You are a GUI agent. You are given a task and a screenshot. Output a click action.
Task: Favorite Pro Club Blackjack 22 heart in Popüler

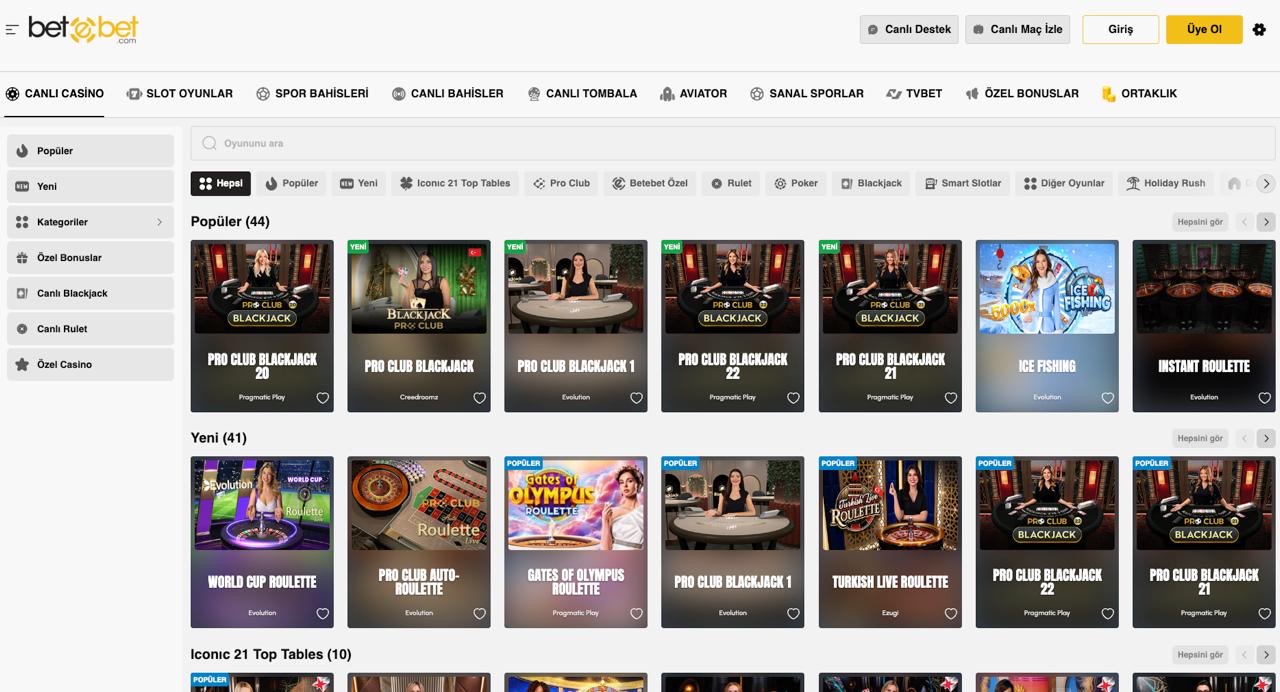point(794,398)
